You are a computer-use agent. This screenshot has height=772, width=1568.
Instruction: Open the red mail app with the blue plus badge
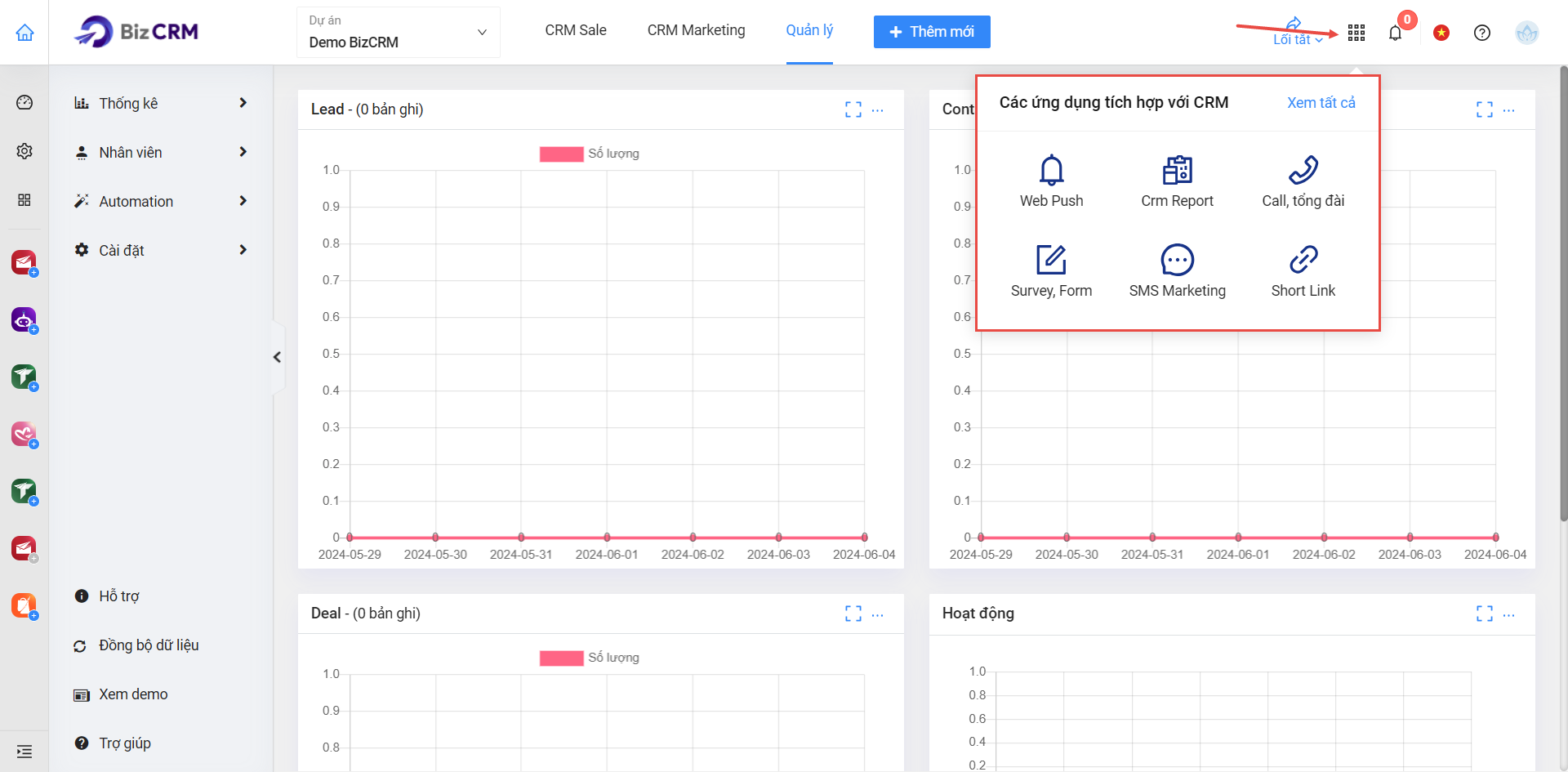(24, 263)
